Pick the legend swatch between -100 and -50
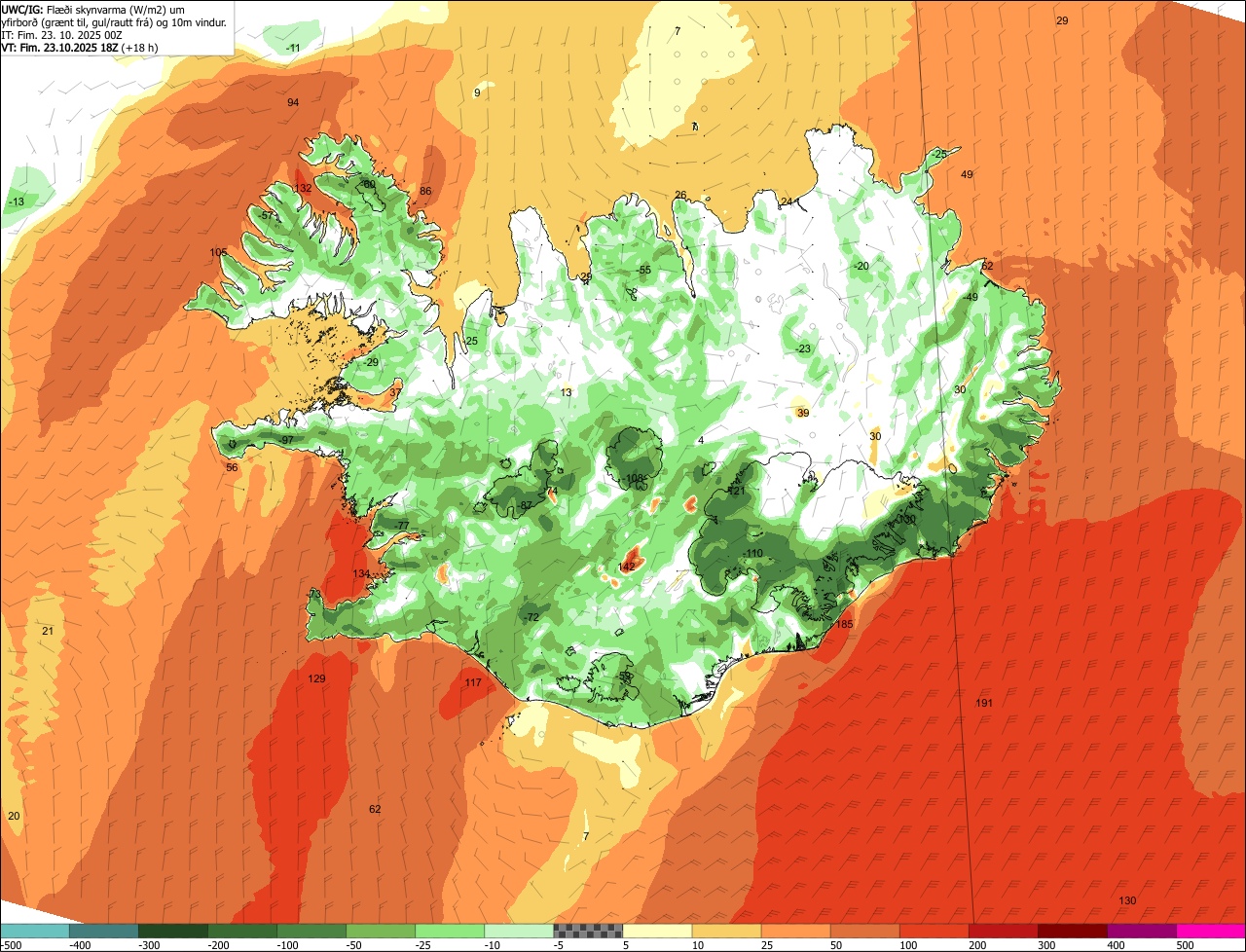The width and height of the screenshot is (1246, 952). pos(311,932)
